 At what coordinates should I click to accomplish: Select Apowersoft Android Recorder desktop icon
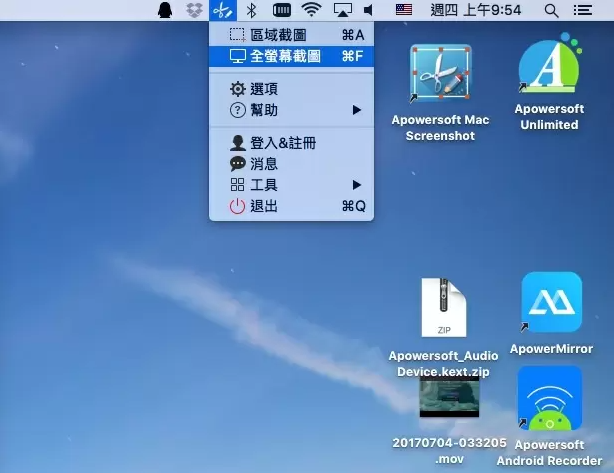[549, 398]
